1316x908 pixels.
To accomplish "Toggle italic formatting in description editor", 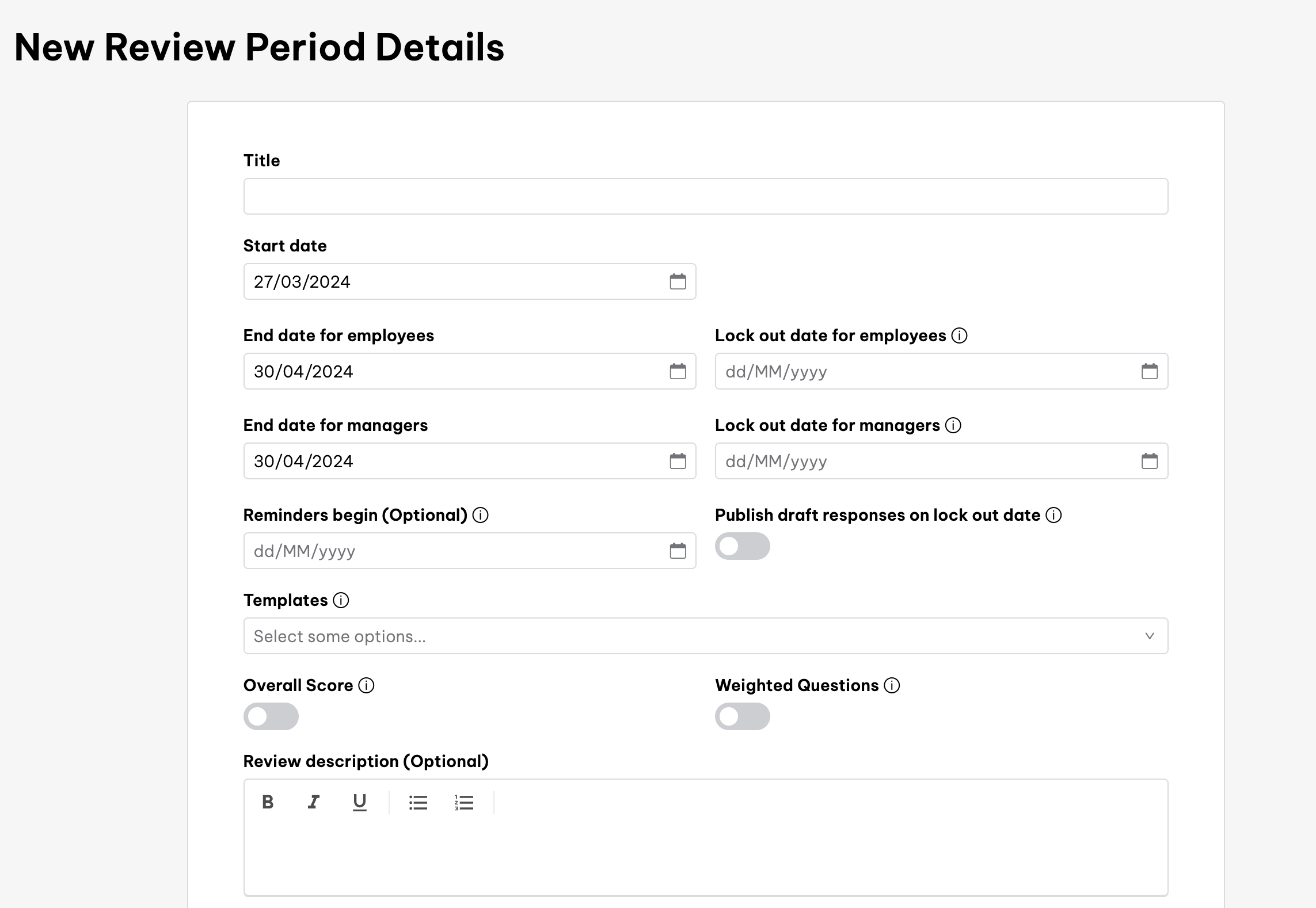I will (313, 802).
